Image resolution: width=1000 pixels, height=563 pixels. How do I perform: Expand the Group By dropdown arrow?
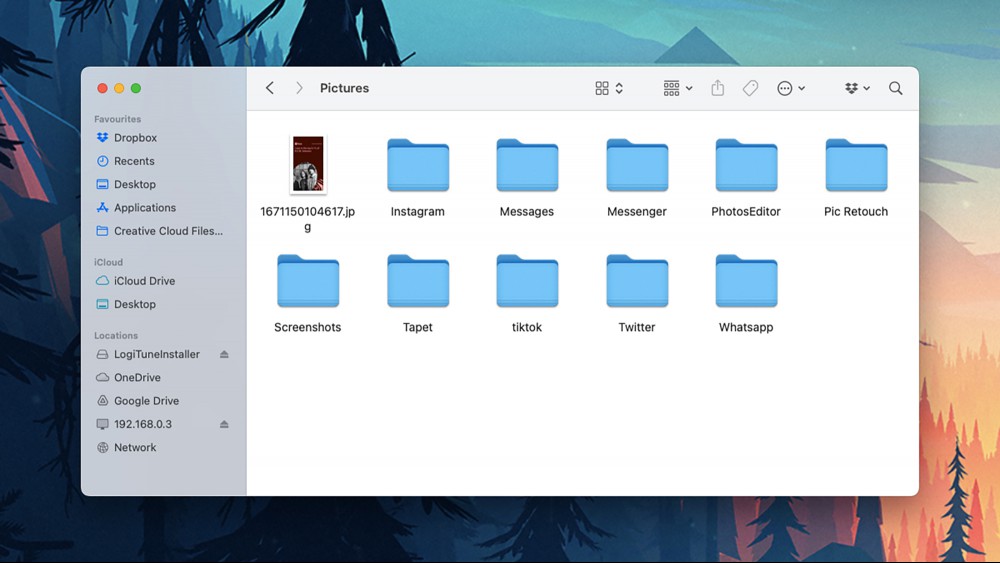(x=689, y=89)
